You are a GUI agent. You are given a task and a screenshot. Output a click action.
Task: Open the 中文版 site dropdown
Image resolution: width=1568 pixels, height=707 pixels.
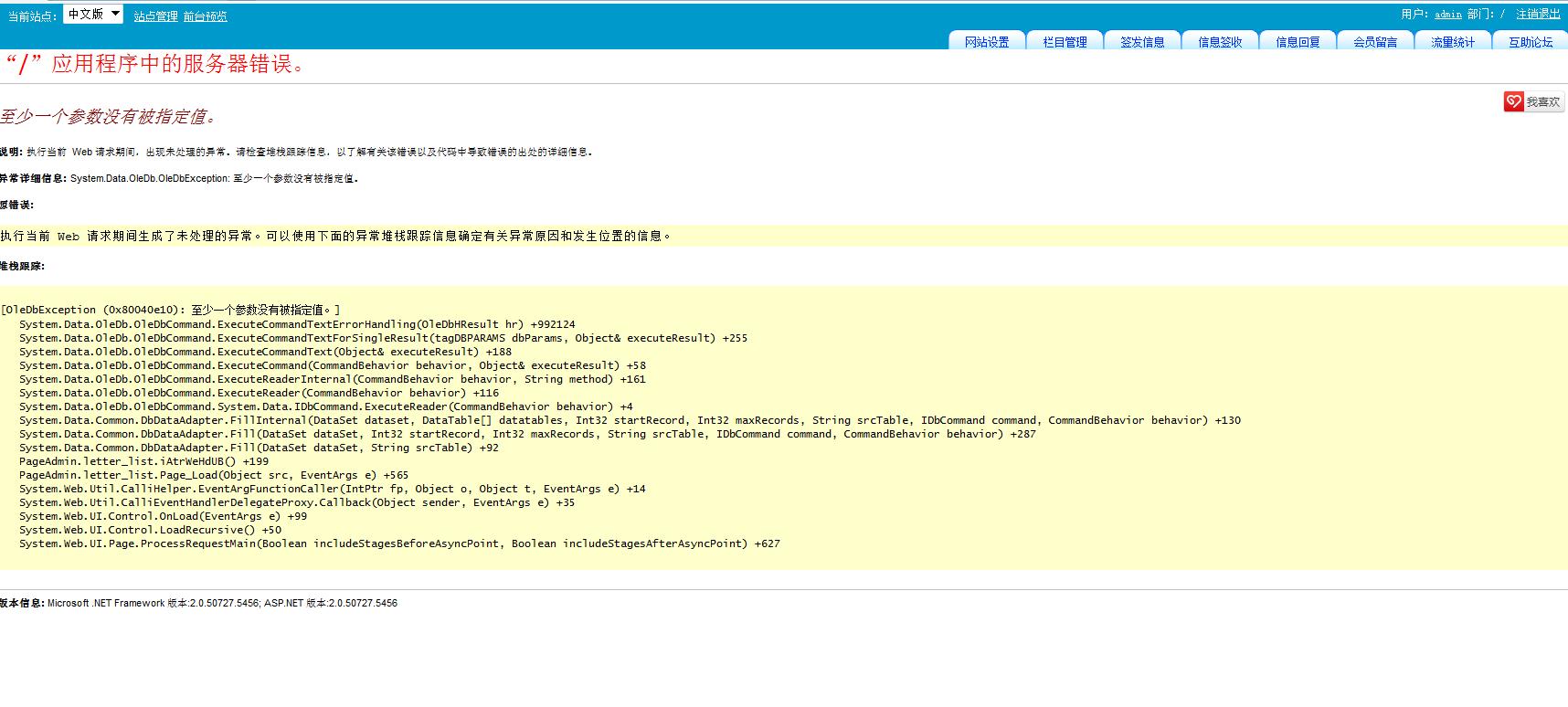(x=92, y=15)
